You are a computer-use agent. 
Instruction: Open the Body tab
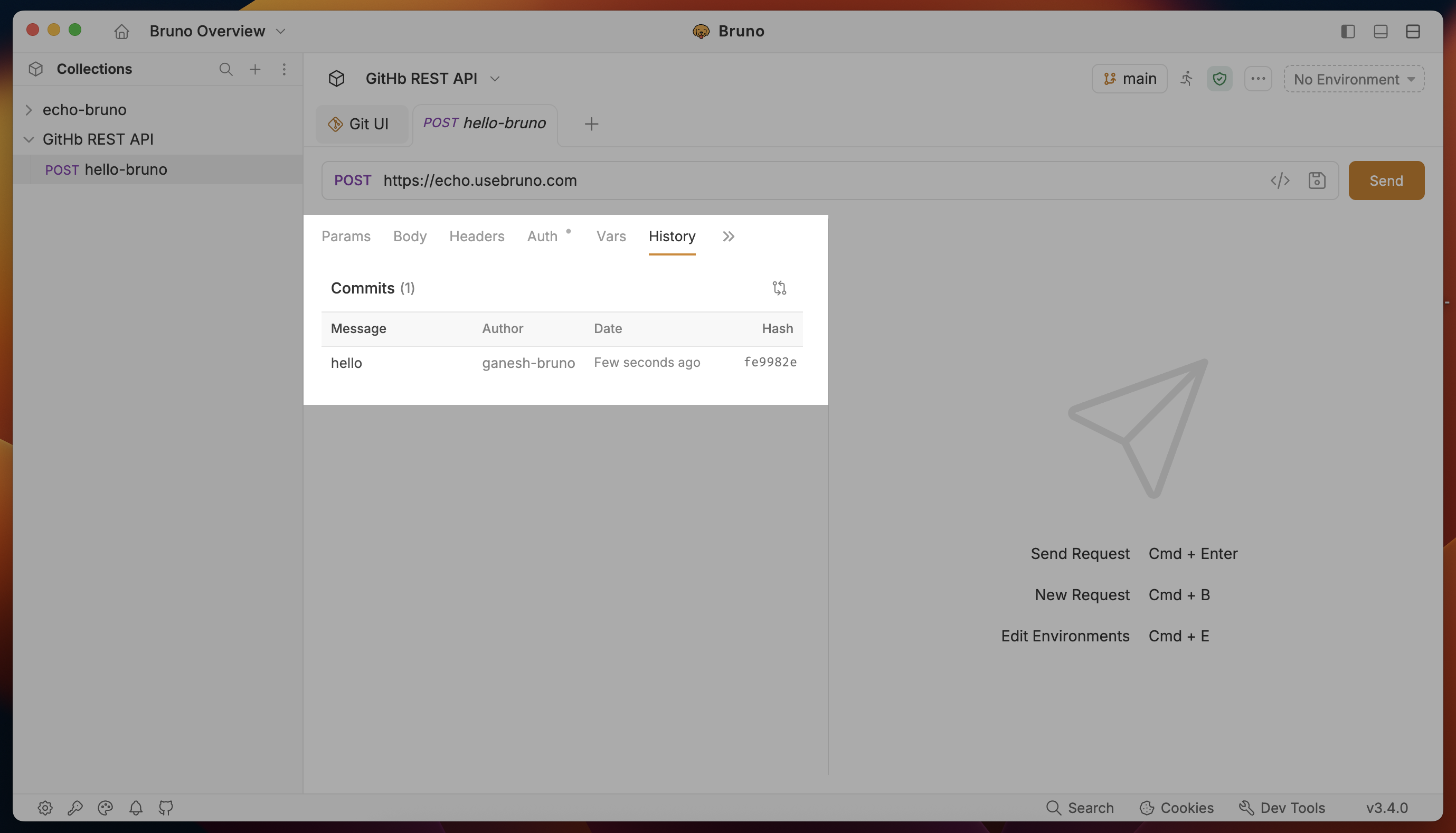(x=410, y=236)
